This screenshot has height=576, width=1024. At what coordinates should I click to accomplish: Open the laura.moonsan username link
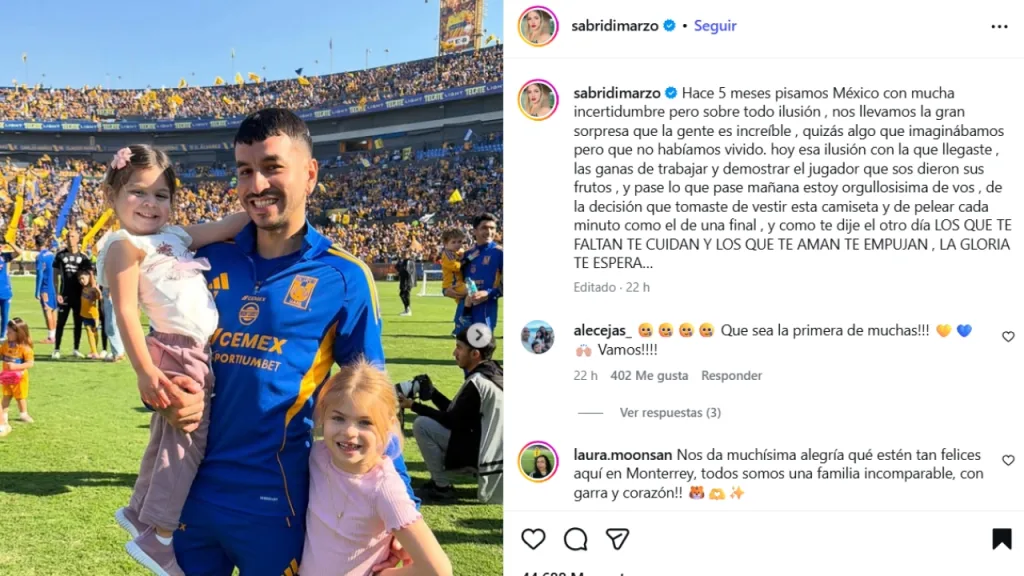point(622,455)
